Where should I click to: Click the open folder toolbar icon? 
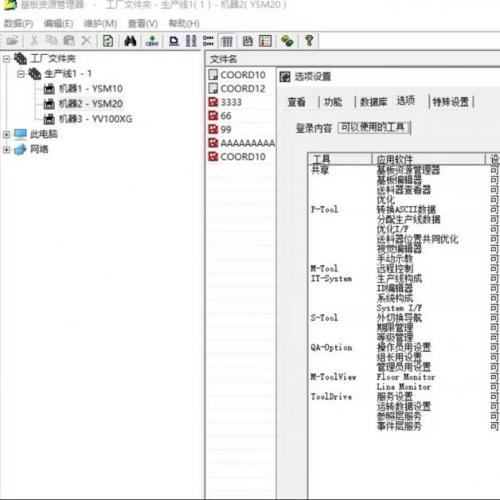pos(13,41)
